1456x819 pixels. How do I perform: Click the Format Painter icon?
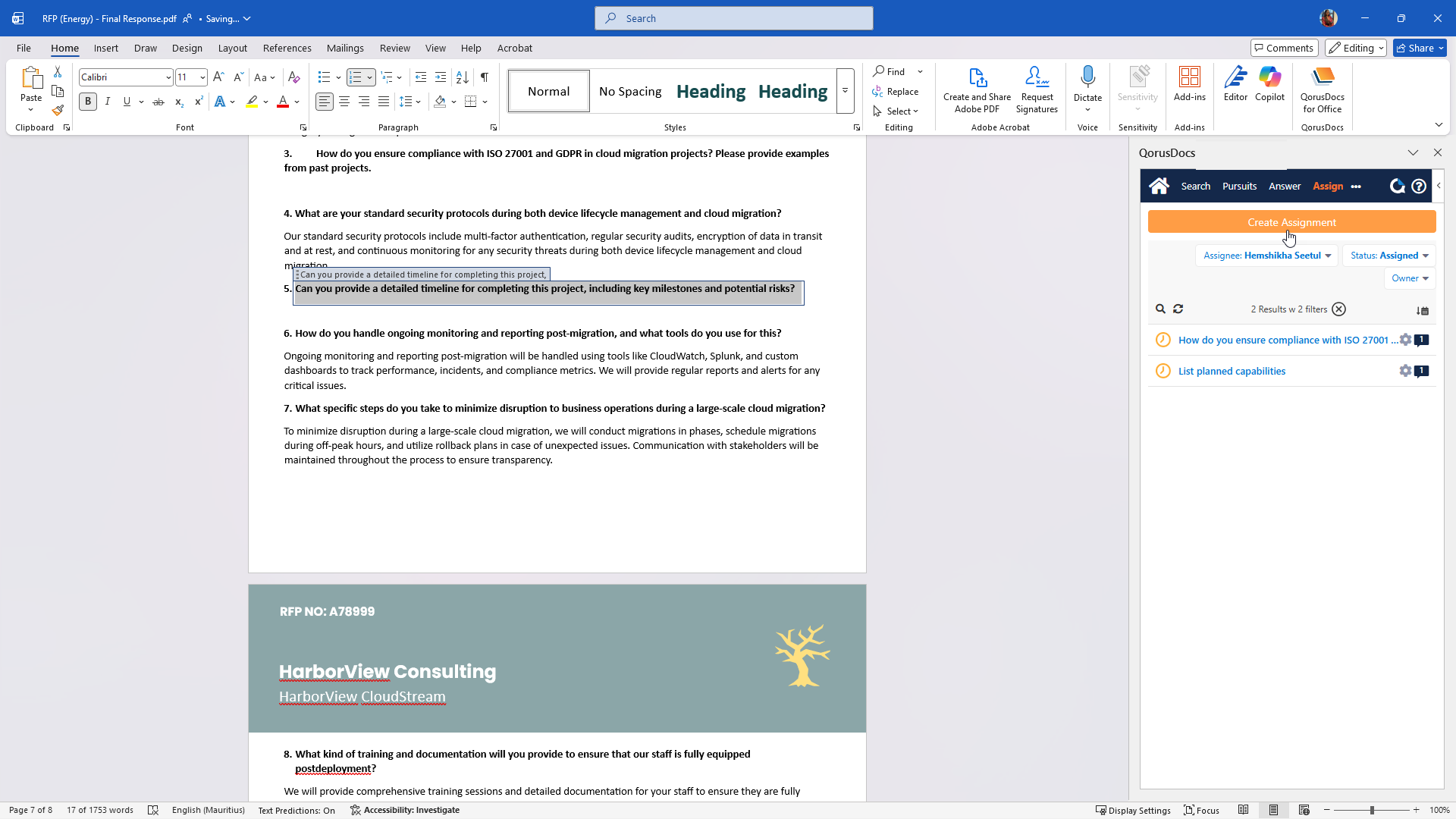[x=58, y=111]
